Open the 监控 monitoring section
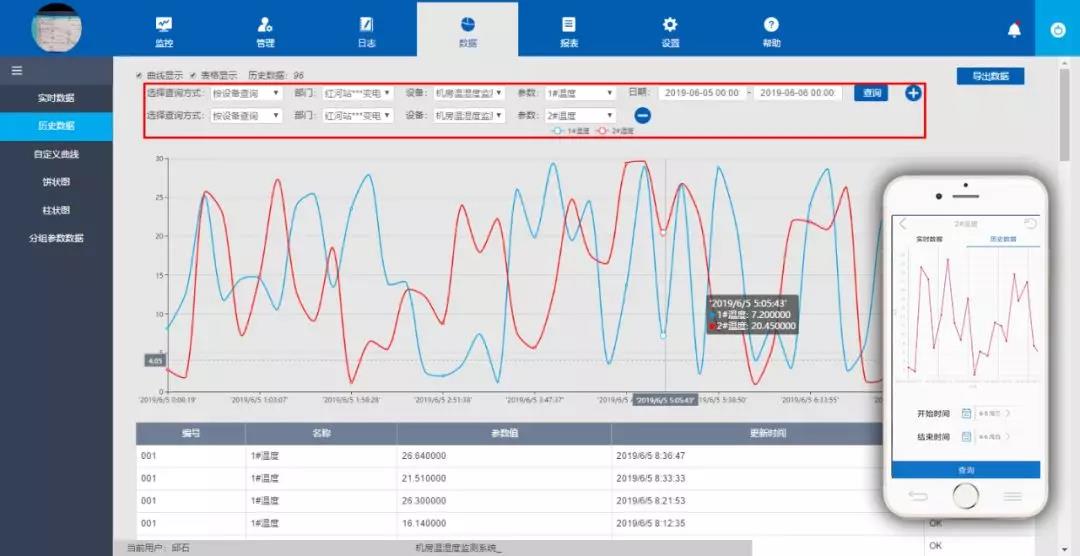1080x556 pixels. point(164,30)
